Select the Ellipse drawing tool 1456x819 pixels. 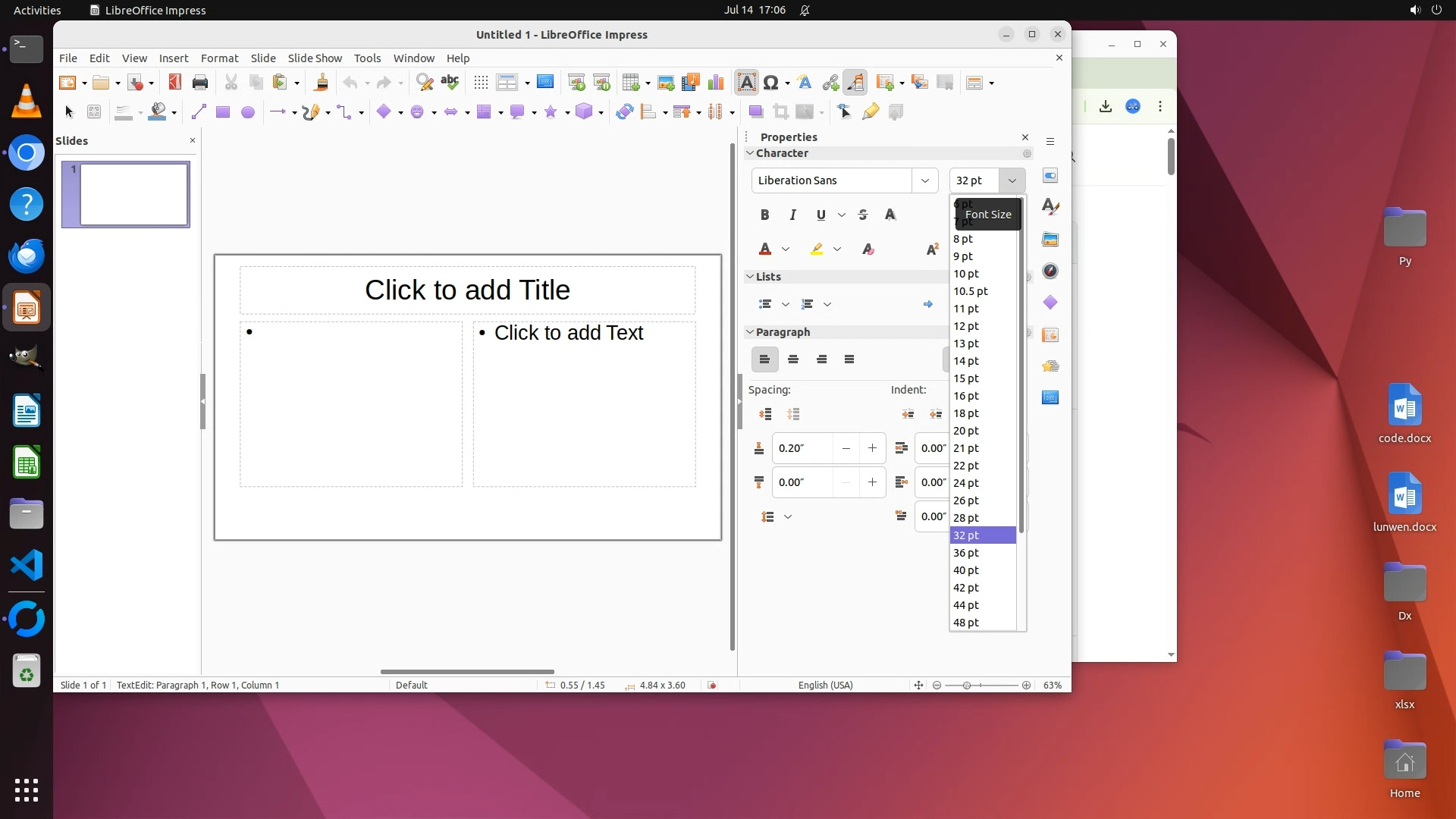[248, 112]
